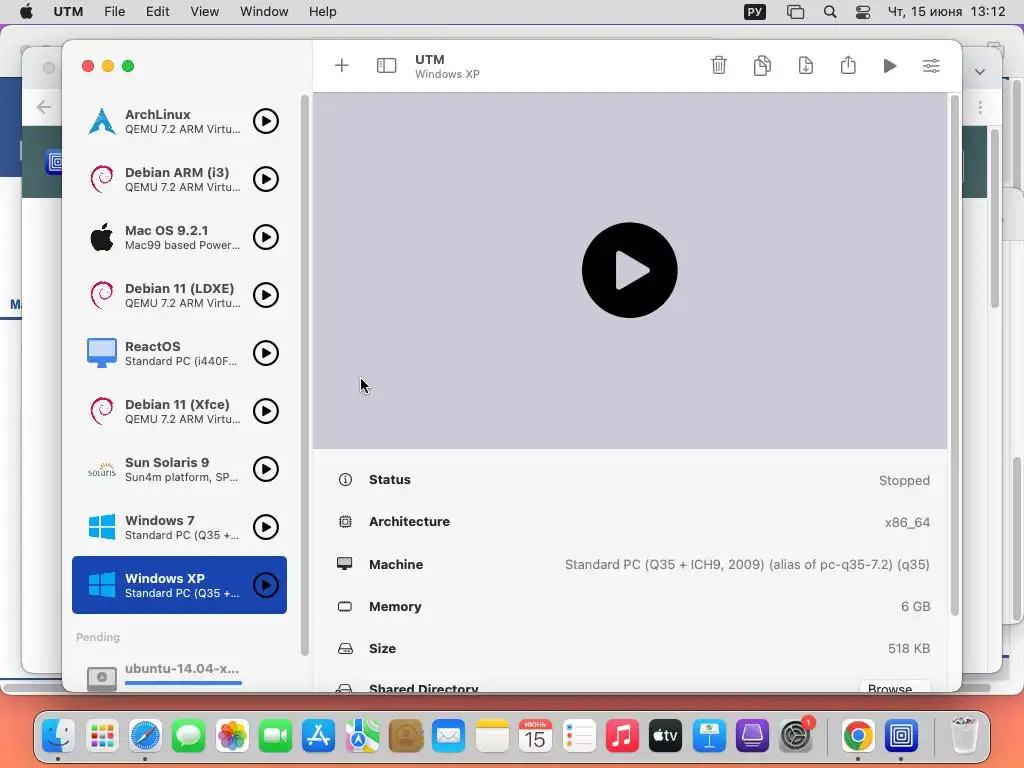Open UTM from the Dock
The height and width of the screenshot is (768, 1024).
(x=901, y=736)
